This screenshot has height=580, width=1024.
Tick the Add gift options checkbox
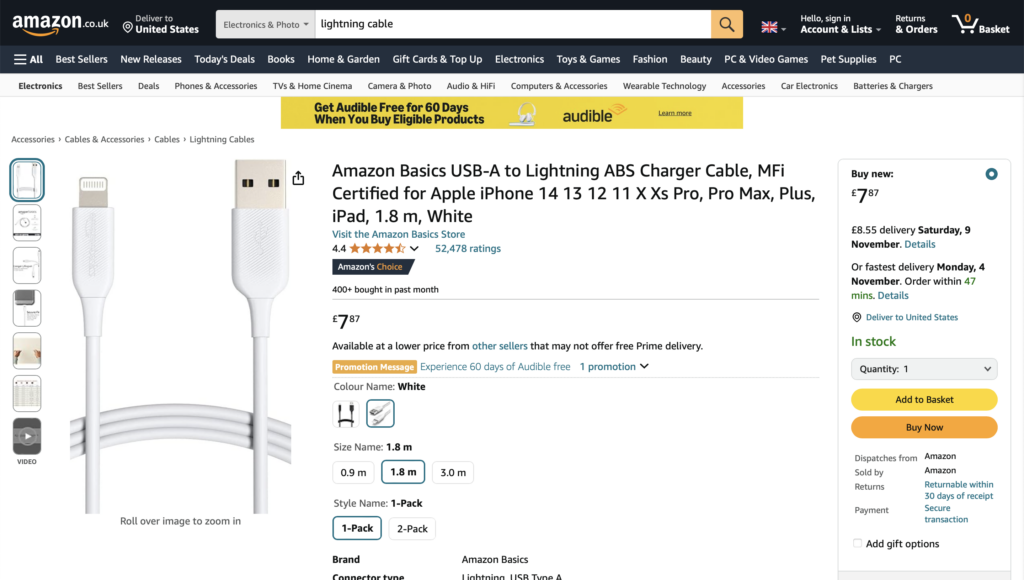[857, 544]
